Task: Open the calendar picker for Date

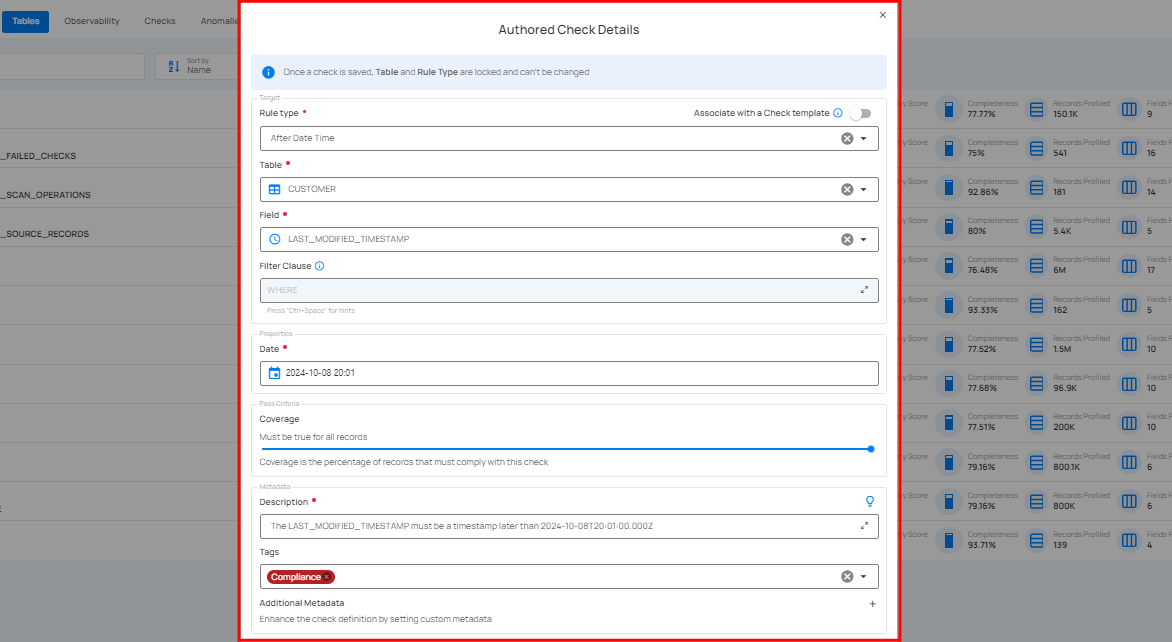Action: (x=275, y=373)
